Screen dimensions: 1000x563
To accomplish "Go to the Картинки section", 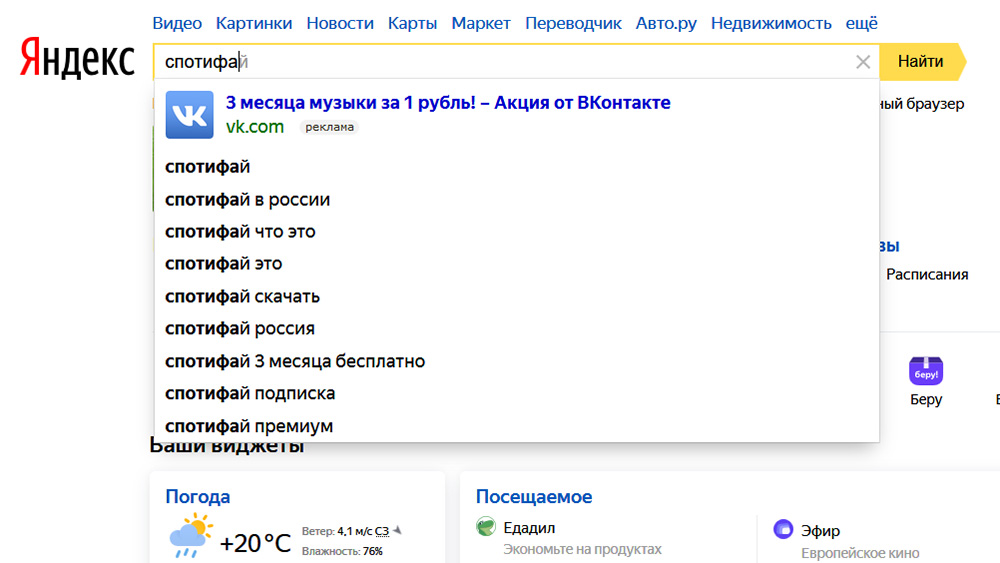I will pos(254,23).
